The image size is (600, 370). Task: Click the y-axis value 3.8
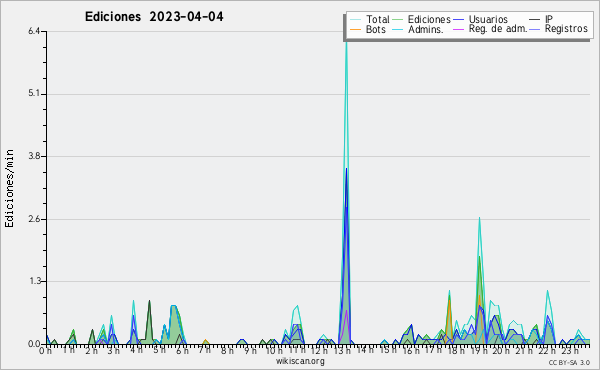(x=34, y=156)
